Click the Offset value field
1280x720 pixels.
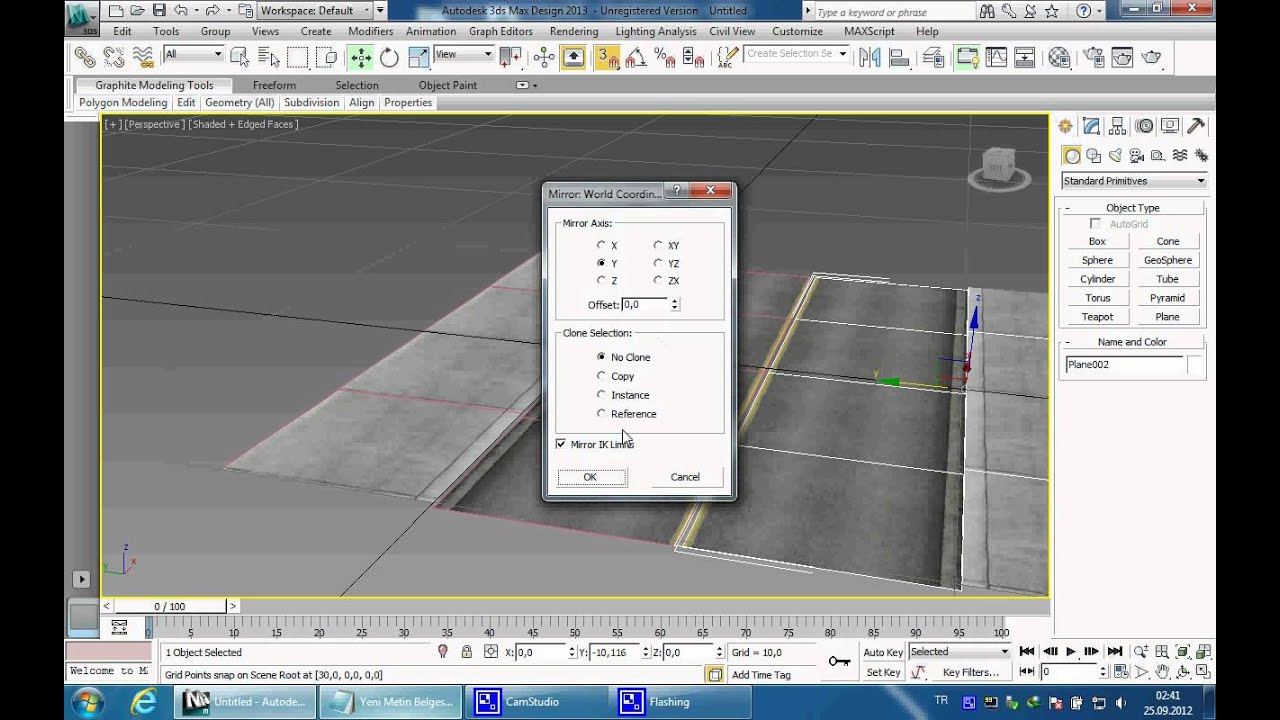[x=645, y=304]
